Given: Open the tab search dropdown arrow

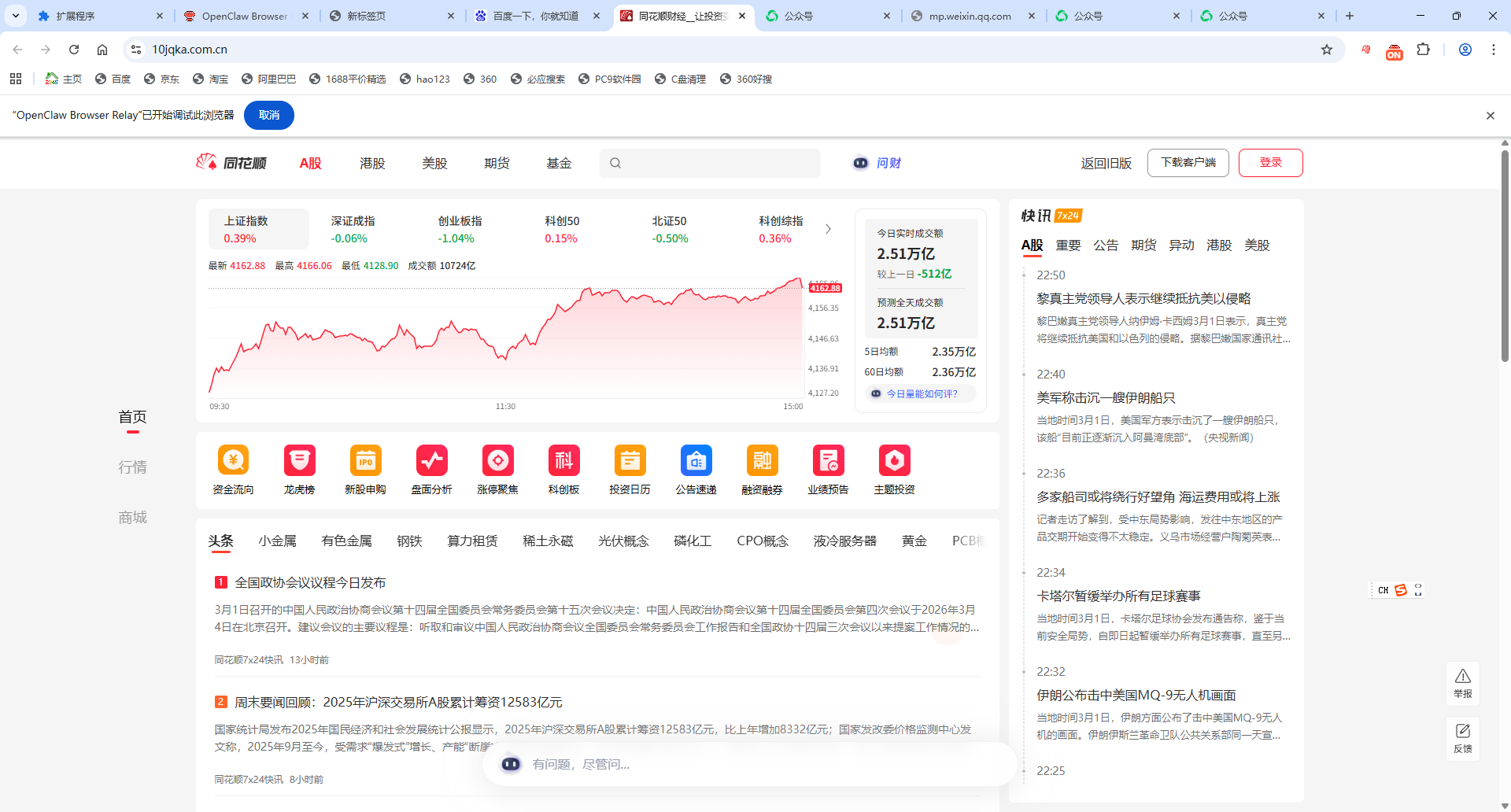Looking at the screenshot, I should tap(15, 16).
